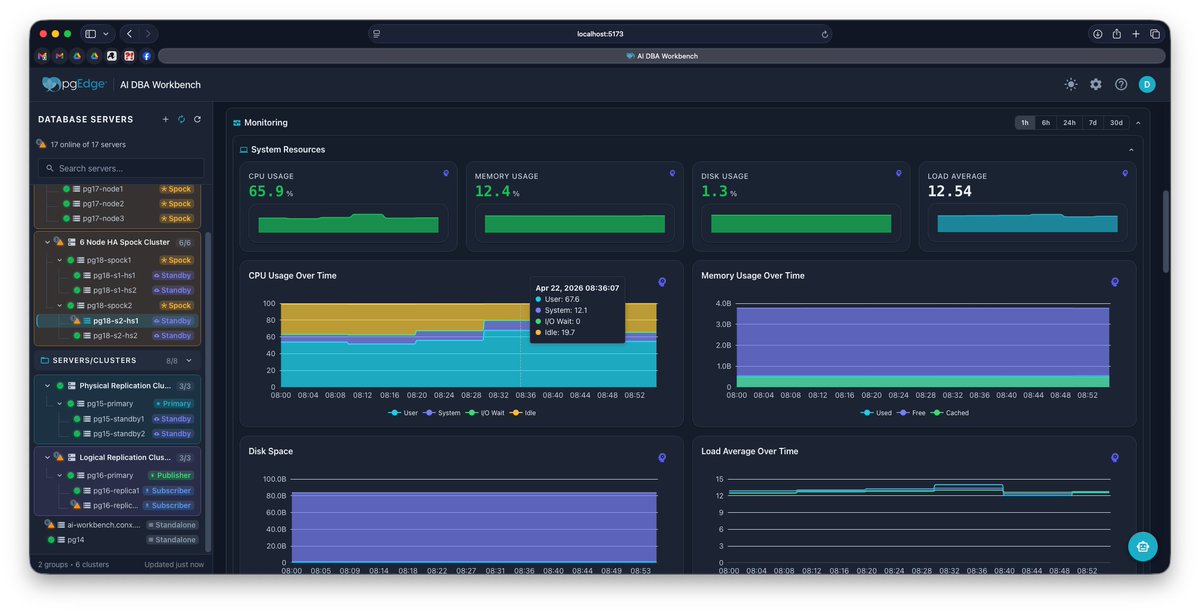This screenshot has width=1200, height=613.
Task: Click AI DBA Workbench browser tab
Action: pyautogui.click(x=661, y=56)
